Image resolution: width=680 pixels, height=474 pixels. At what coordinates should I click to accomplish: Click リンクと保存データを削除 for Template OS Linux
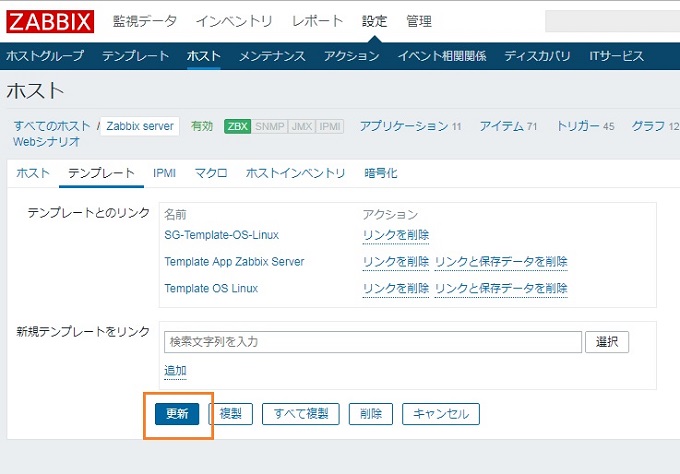(x=501, y=288)
